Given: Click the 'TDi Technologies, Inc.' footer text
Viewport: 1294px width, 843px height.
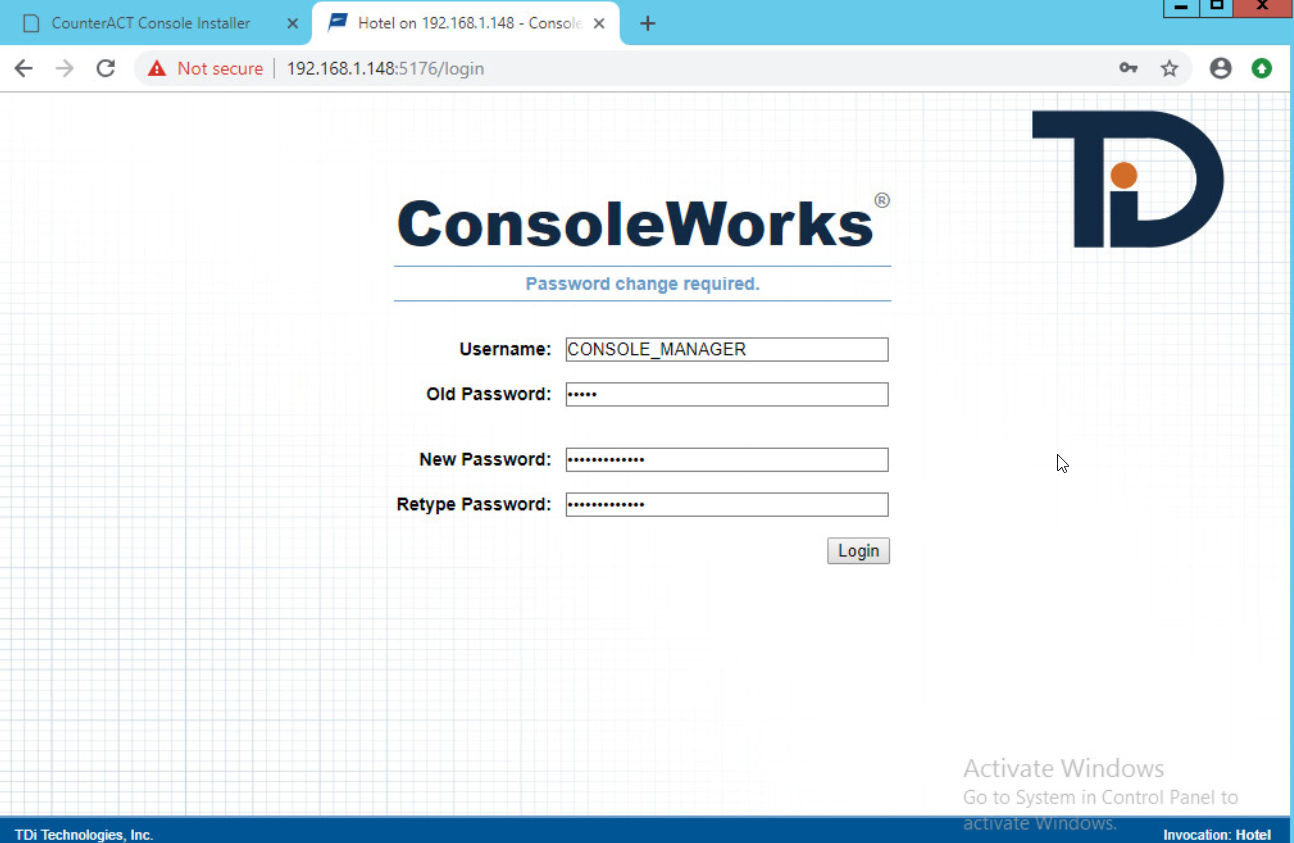Looking at the screenshot, I should 84,835.
